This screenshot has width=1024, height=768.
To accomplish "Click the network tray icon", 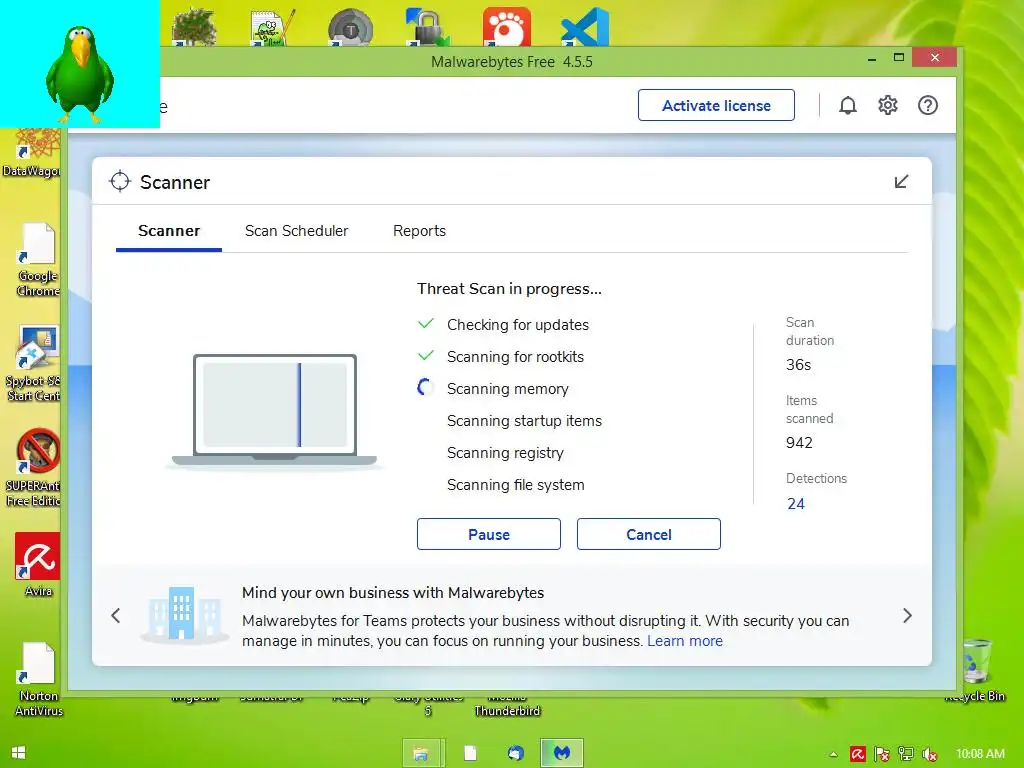I will (906, 754).
